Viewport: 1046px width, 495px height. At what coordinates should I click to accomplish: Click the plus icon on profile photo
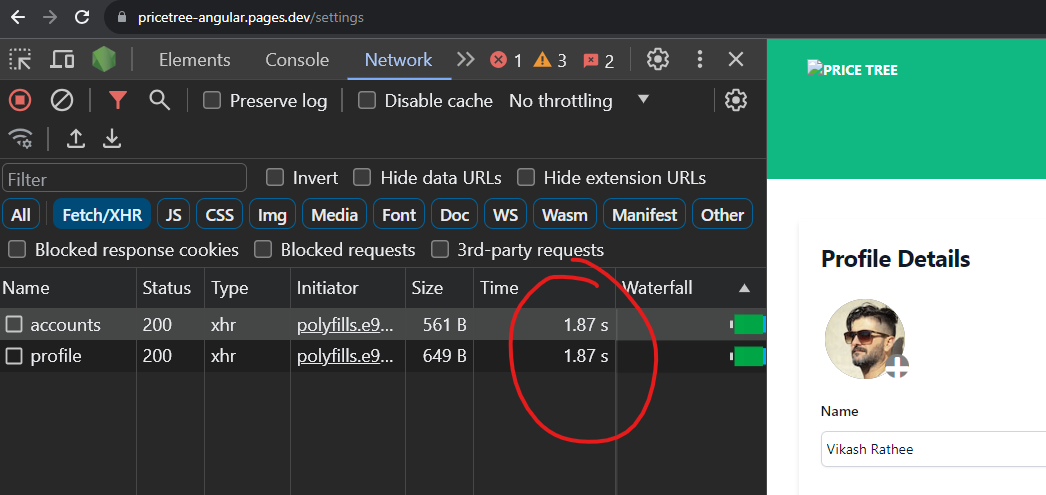(897, 366)
